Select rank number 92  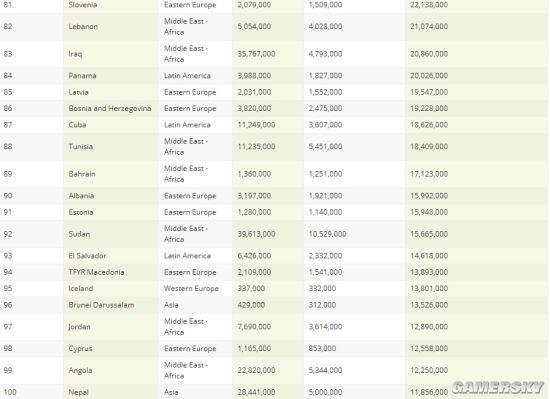coord(8,234)
